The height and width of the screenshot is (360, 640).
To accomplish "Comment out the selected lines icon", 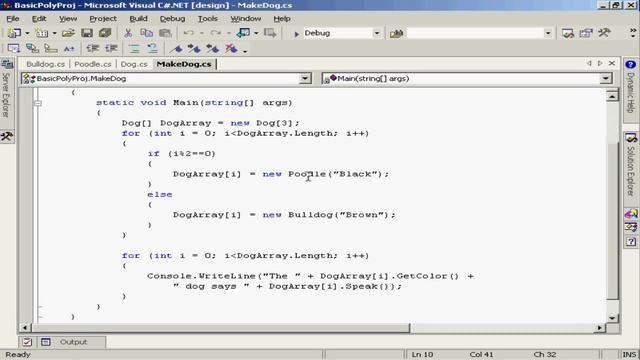I will tap(134, 49).
